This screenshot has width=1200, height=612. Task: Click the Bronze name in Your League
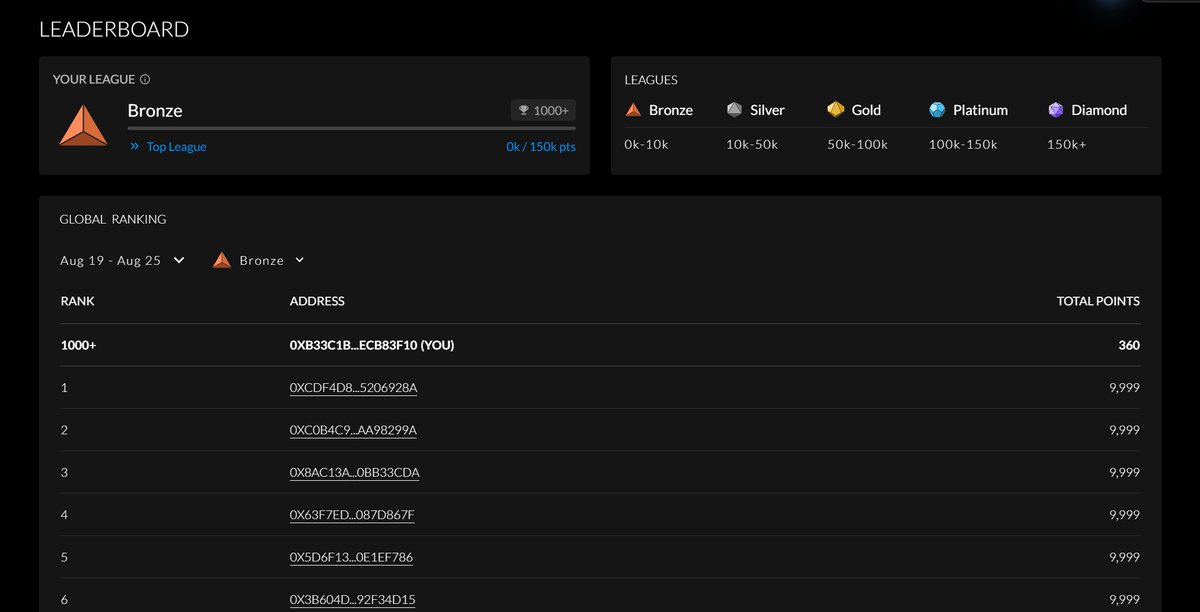click(155, 110)
